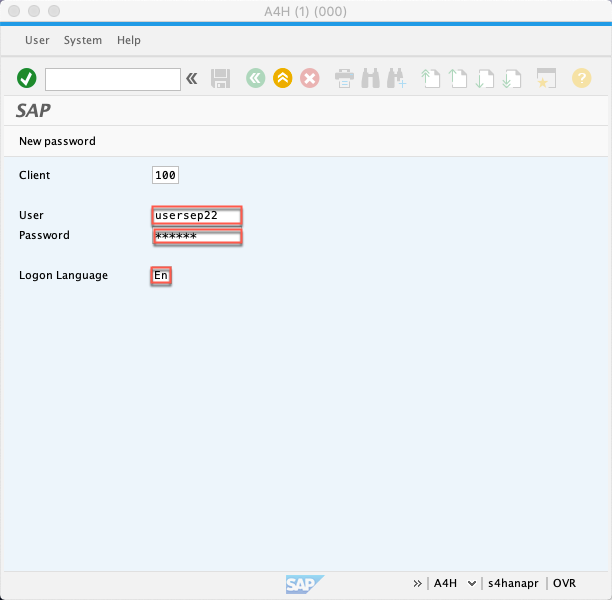
Task: Expand the status bar double arrow
Action: [x=417, y=583]
